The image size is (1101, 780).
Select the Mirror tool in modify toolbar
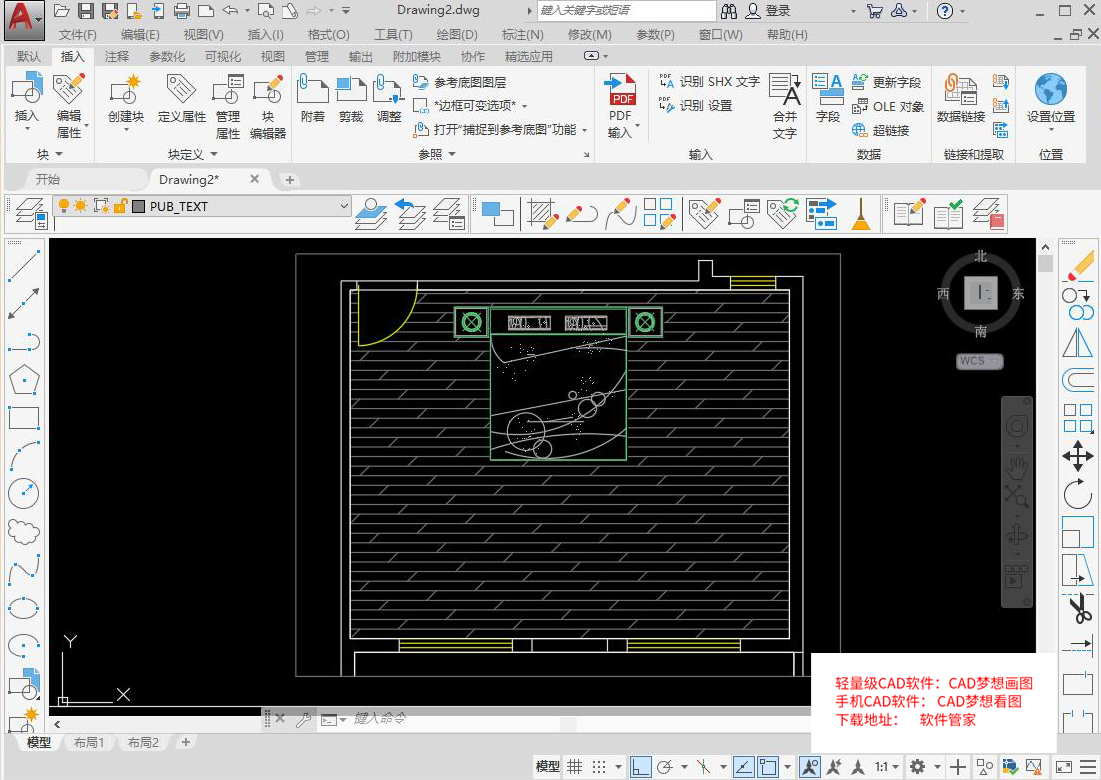[1078, 343]
